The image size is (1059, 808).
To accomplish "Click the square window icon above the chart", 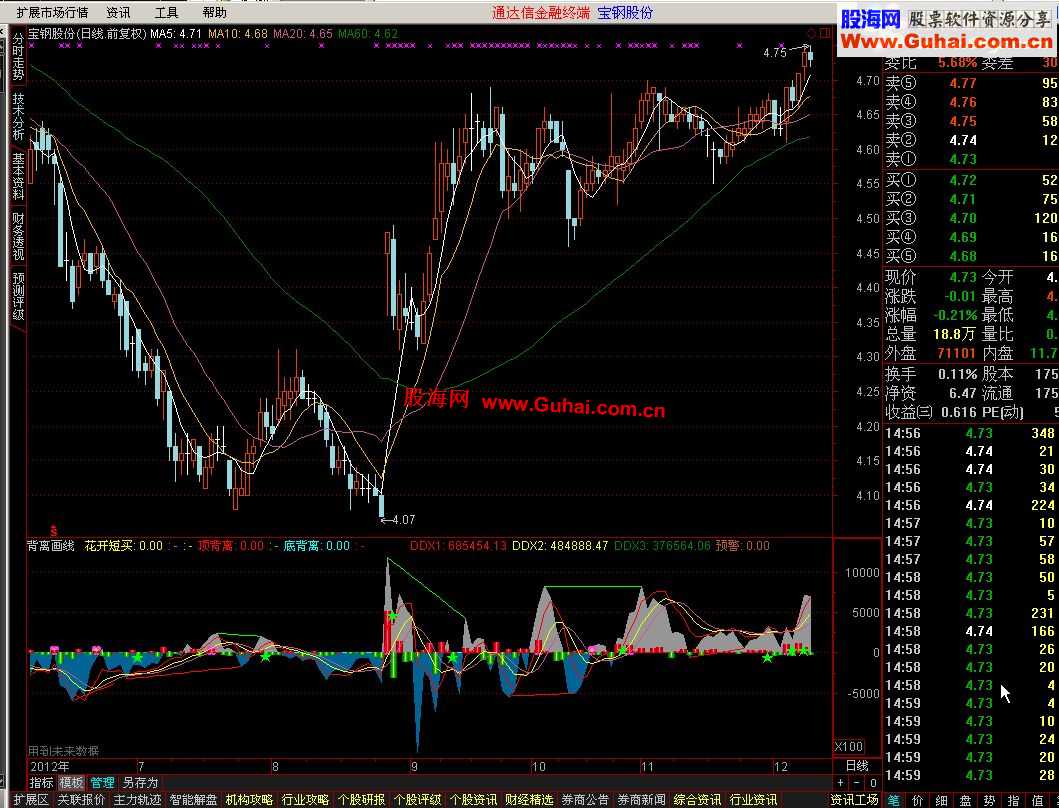I will (825, 33).
